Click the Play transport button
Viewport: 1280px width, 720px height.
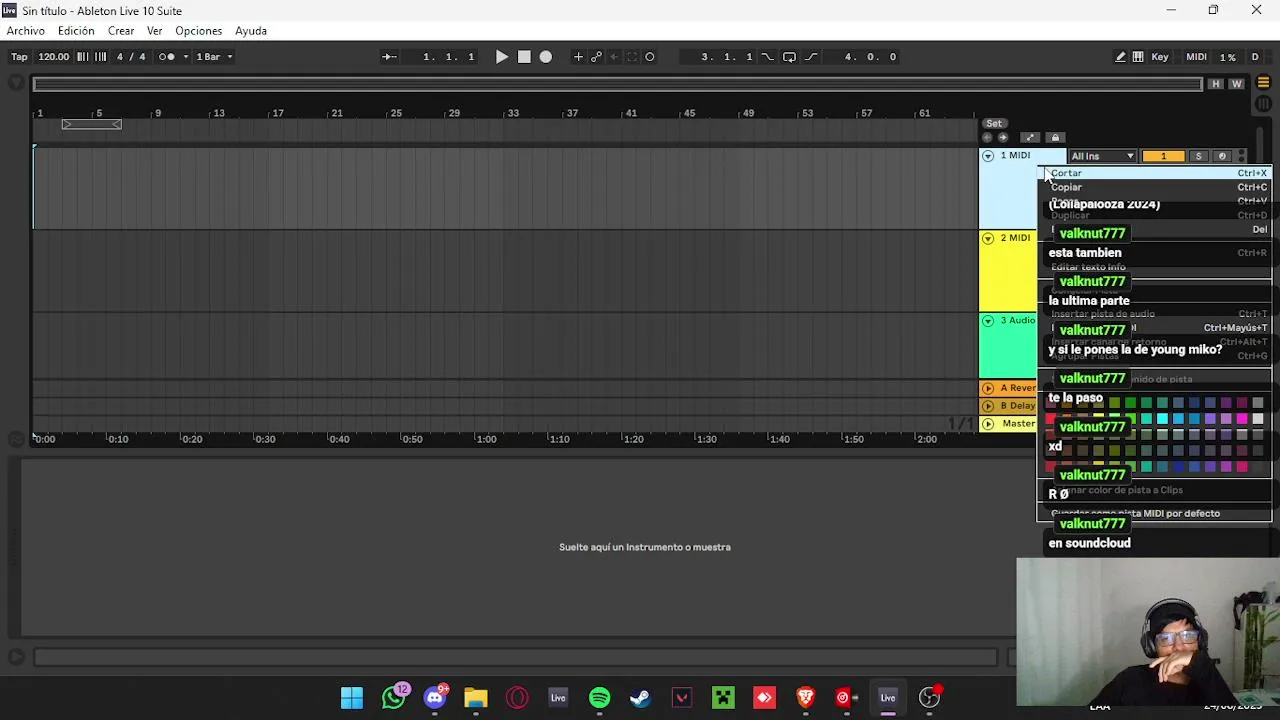tap(502, 57)
